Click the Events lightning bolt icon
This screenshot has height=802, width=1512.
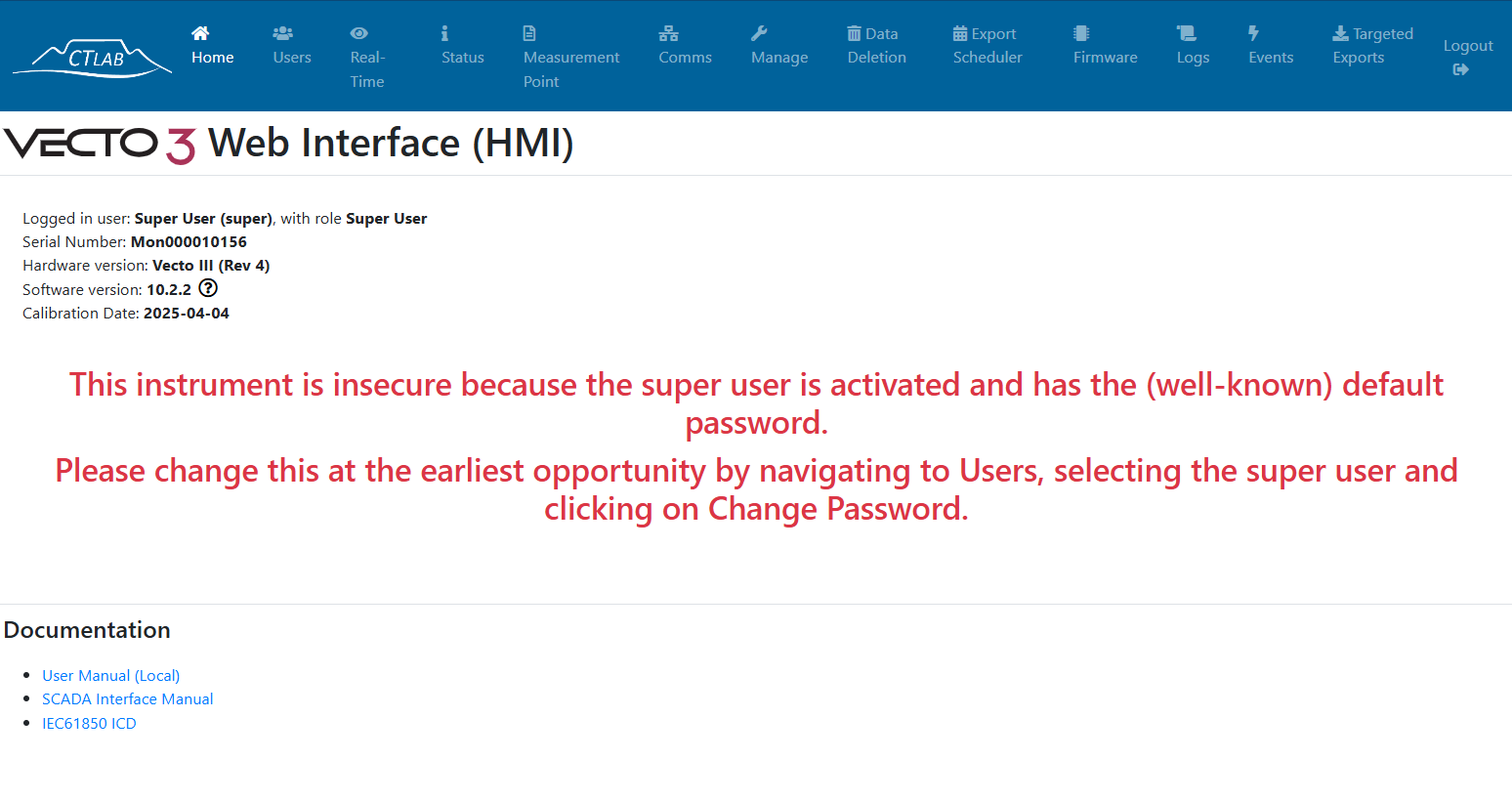click(1253, 33)
